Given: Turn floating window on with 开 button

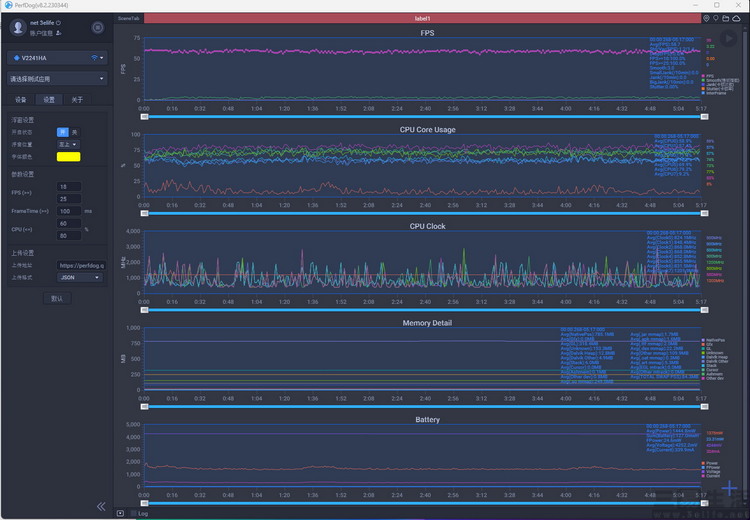Looking at the screenshot, I should pos(63,132).
